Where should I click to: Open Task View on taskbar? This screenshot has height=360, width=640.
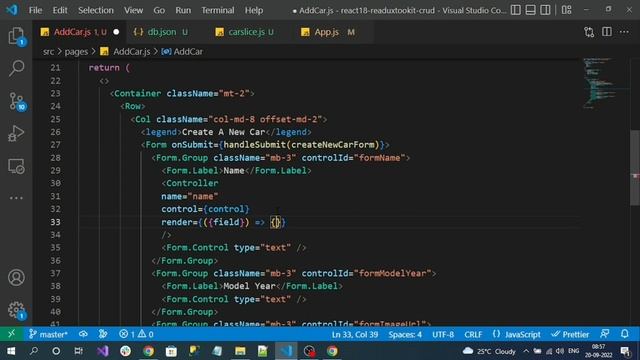click(x=78, y=351)
